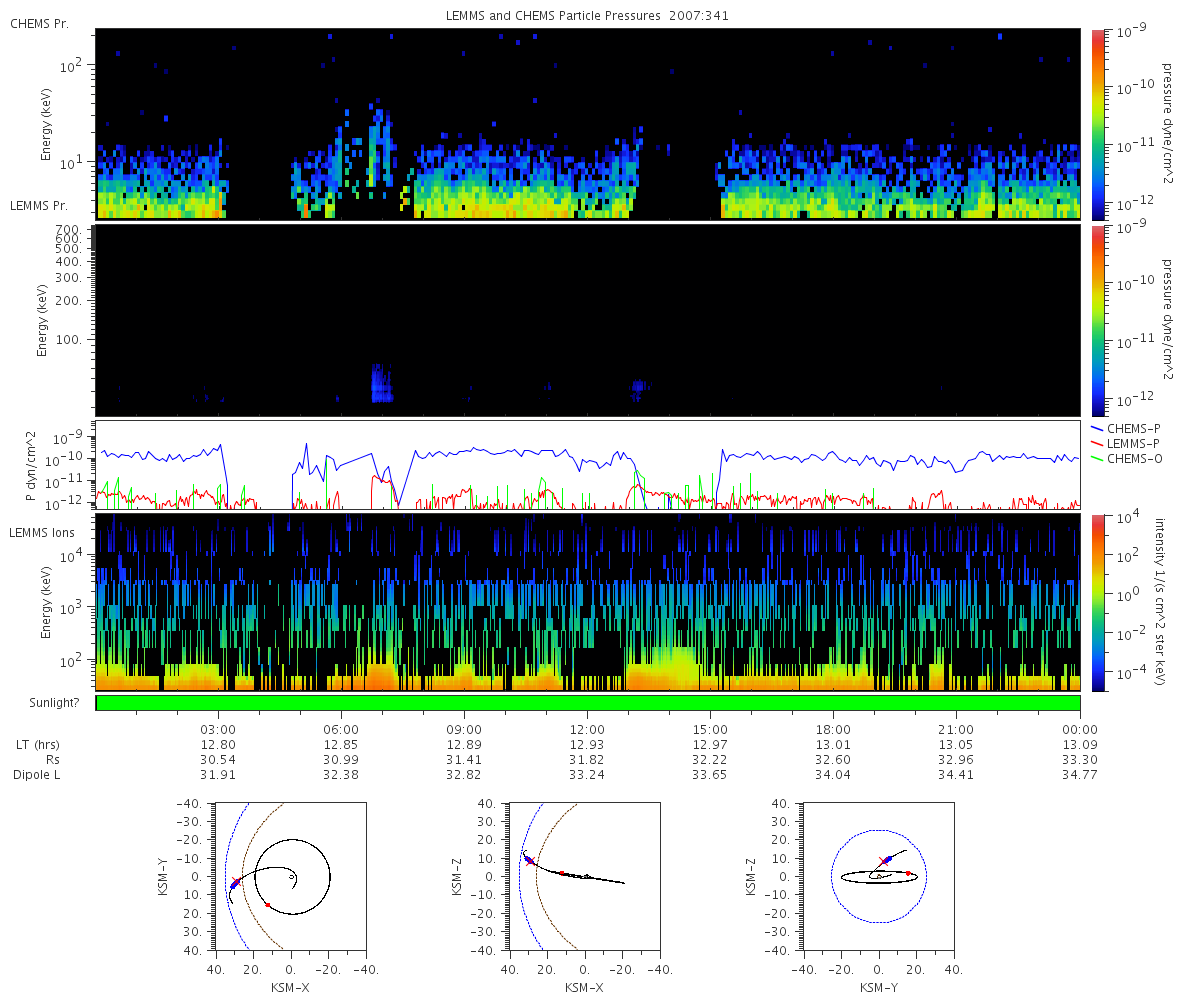Screen dimensions: 1200x1000
Task: Click the Rs value '33.30'
Action: click(x=1080, y=760)
